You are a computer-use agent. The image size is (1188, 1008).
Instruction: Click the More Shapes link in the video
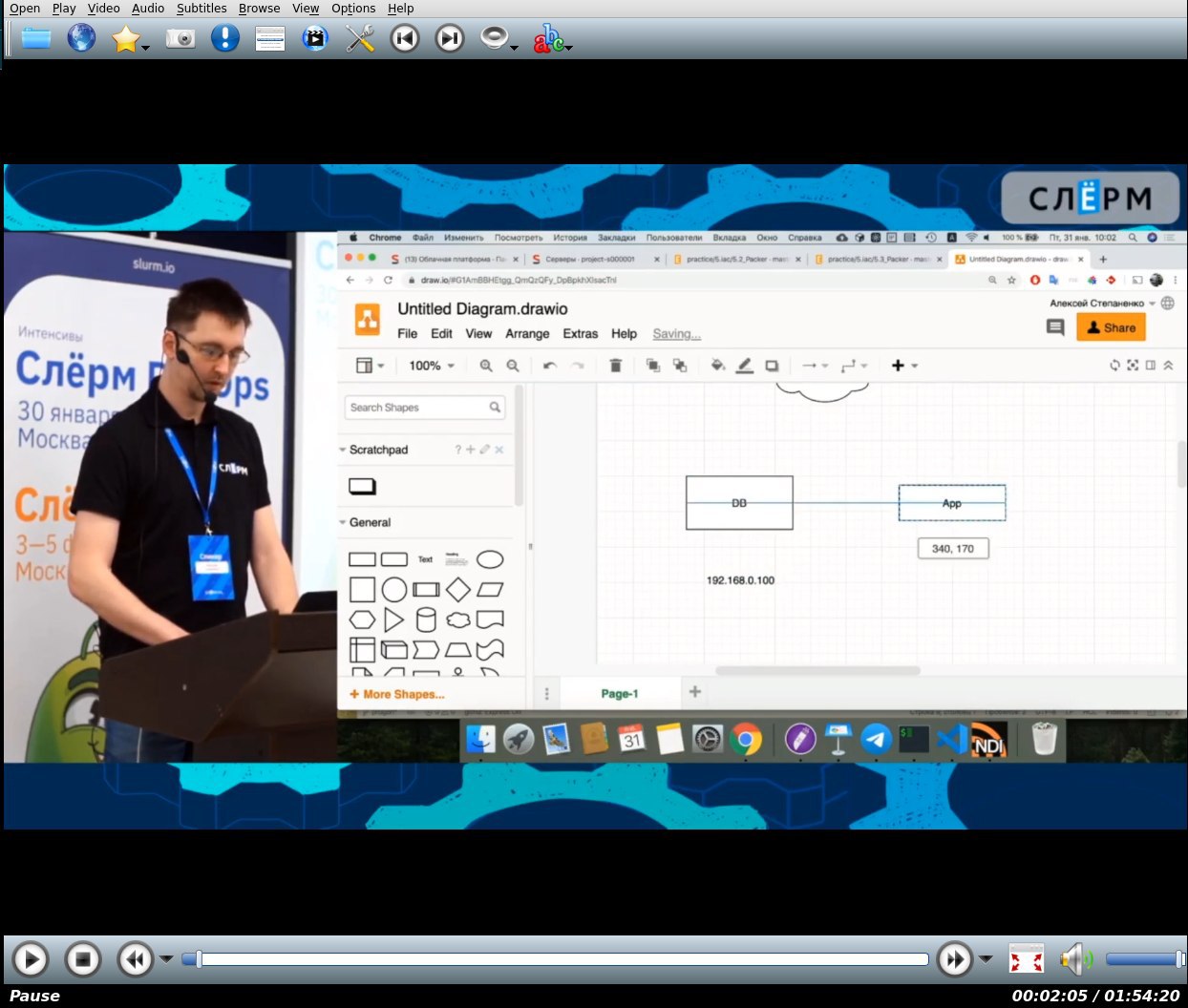pos(397,694)
